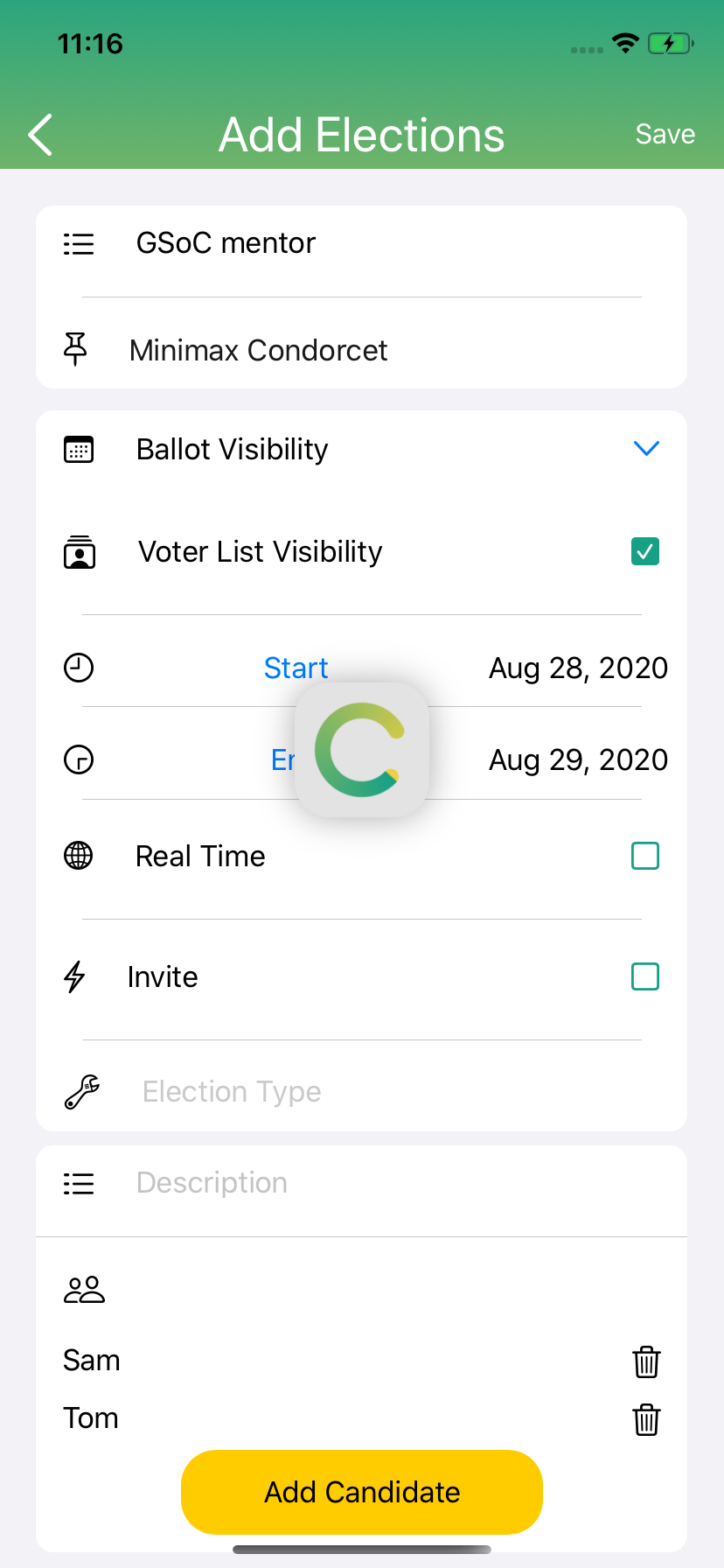Check the Invite checkbox
Screen dimensions: 724x1568
[645, 976]
